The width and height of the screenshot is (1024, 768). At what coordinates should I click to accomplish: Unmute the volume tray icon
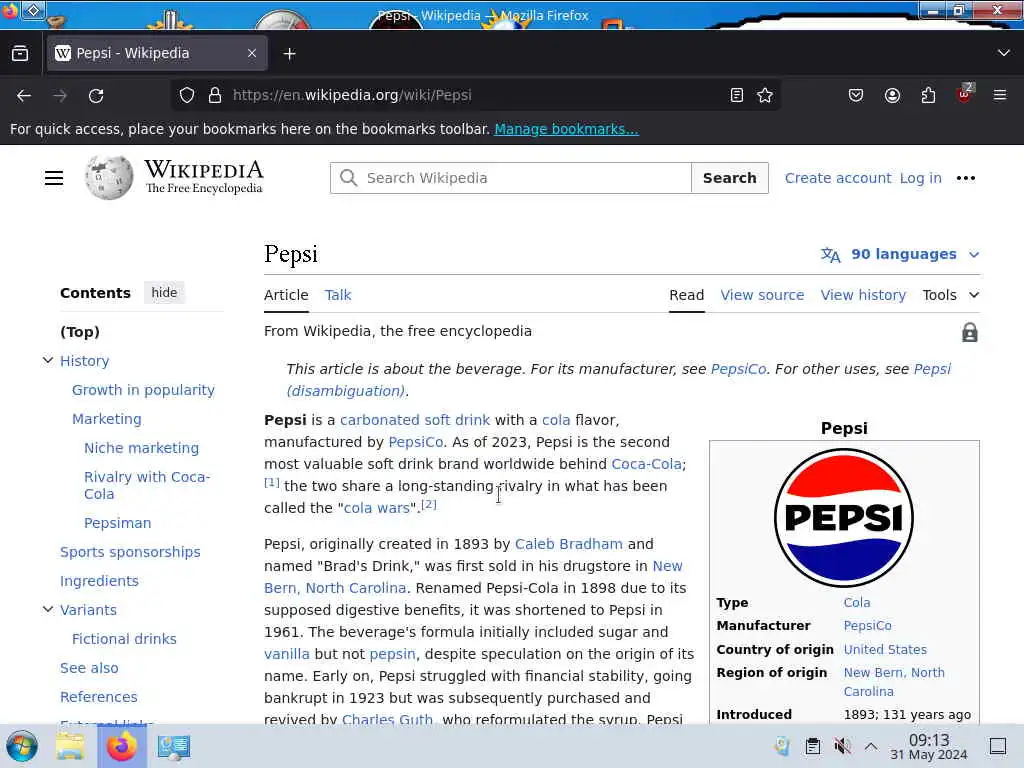coord(842,746)
